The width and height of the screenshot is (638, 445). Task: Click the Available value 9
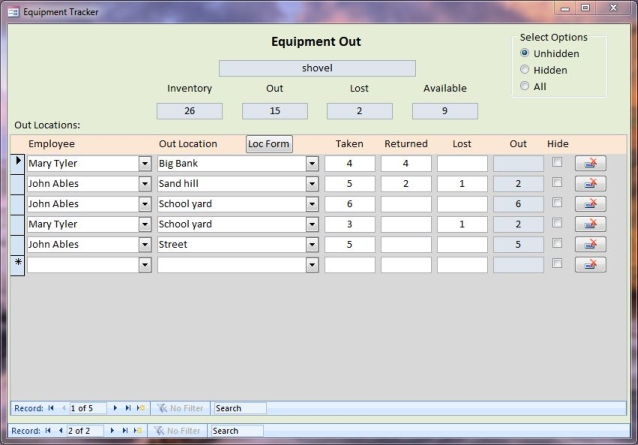click(445, 111)
